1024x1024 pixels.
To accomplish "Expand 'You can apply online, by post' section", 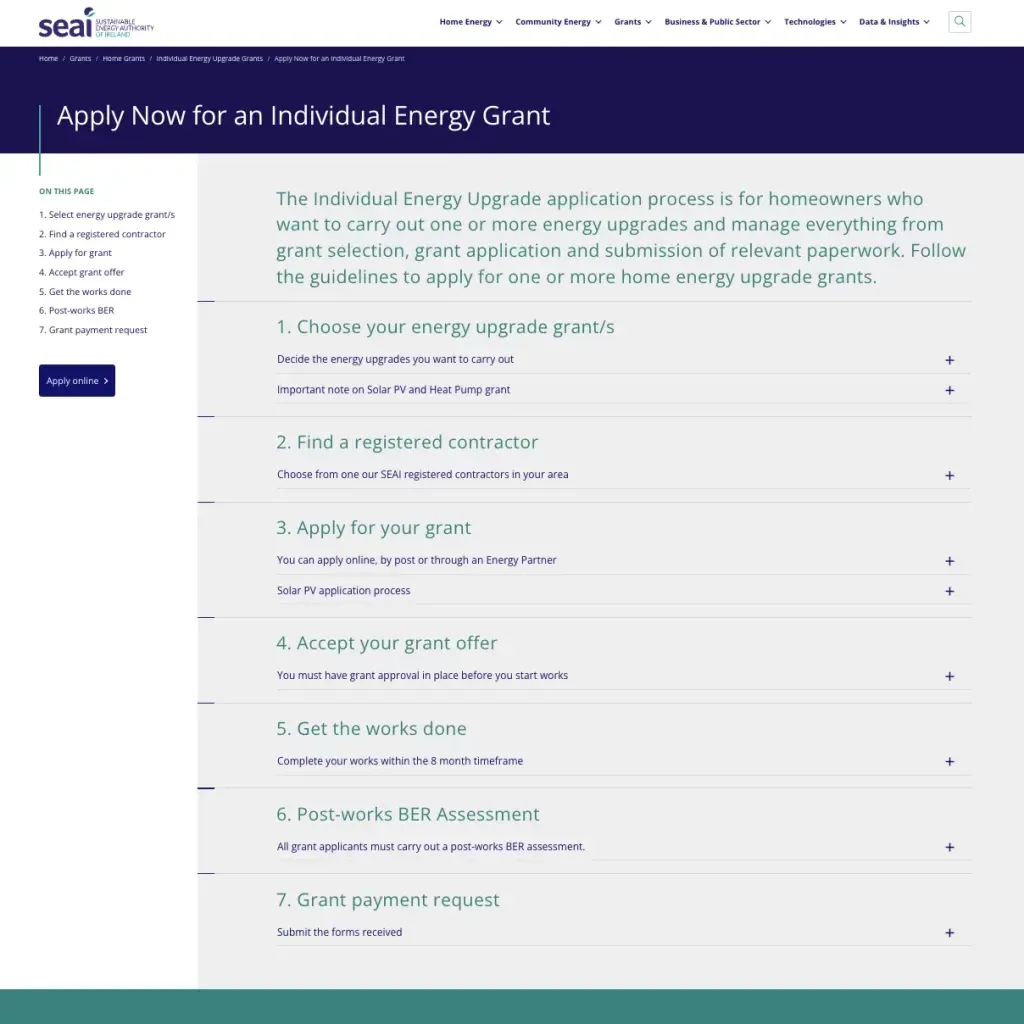I will (623, 560).
